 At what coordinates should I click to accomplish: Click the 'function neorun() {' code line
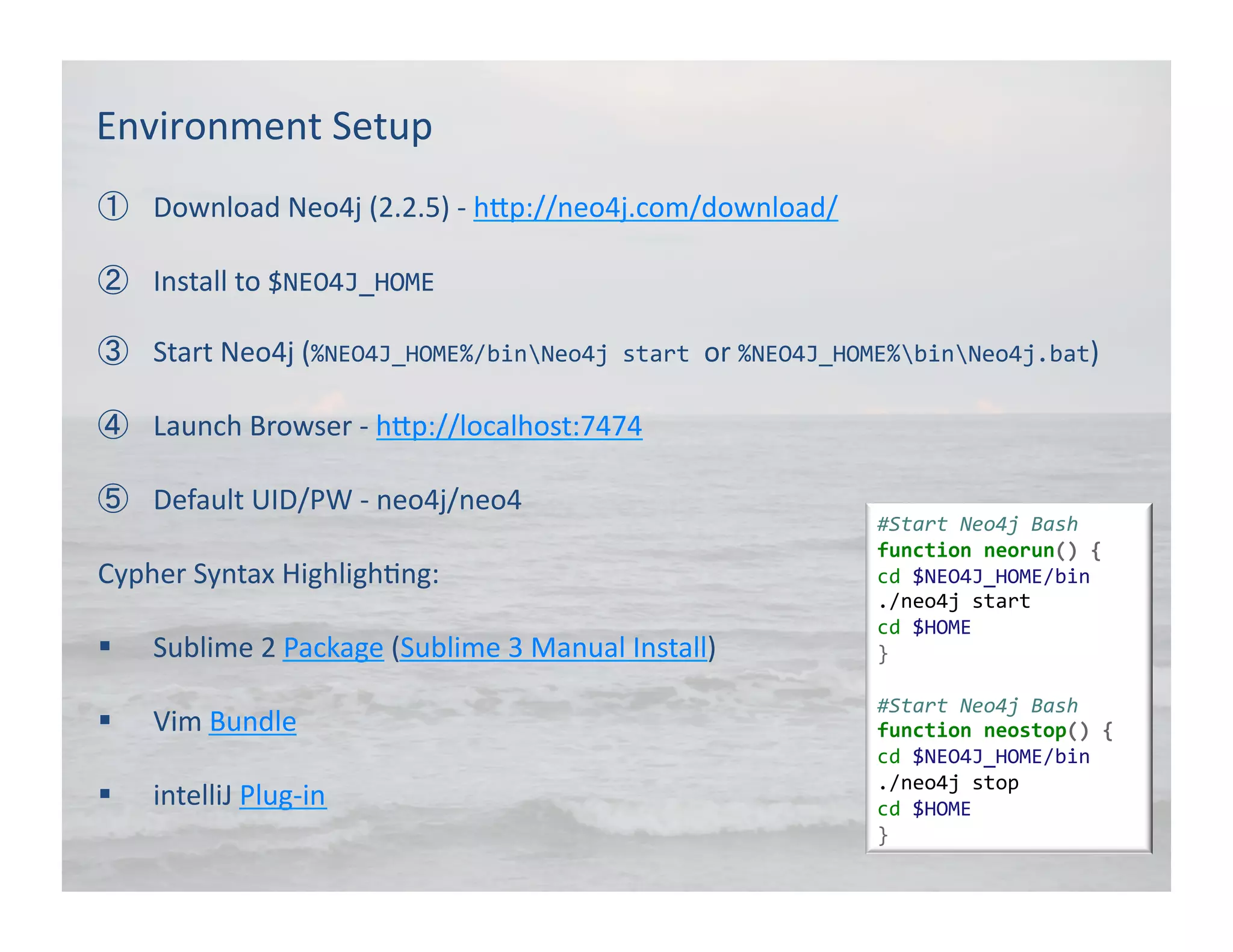coord(989,551)
